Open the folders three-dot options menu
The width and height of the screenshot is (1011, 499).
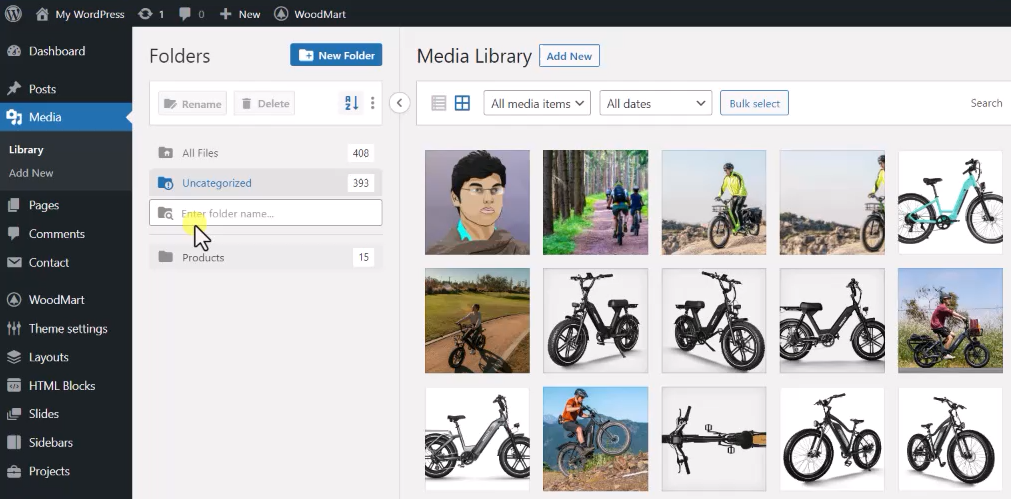pos(373,103)
